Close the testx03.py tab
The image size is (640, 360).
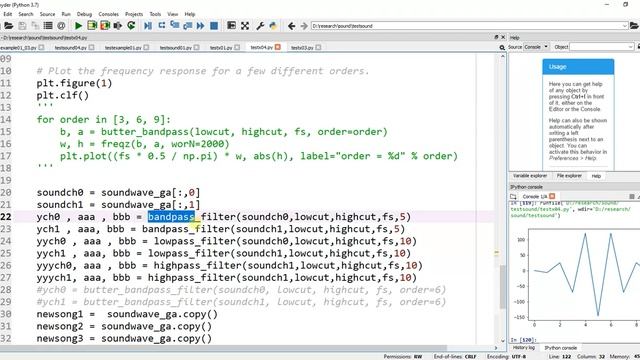(x=318, y=47)
